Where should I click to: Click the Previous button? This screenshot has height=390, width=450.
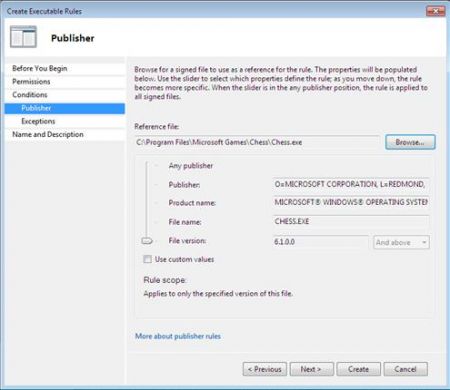[265, 369]
